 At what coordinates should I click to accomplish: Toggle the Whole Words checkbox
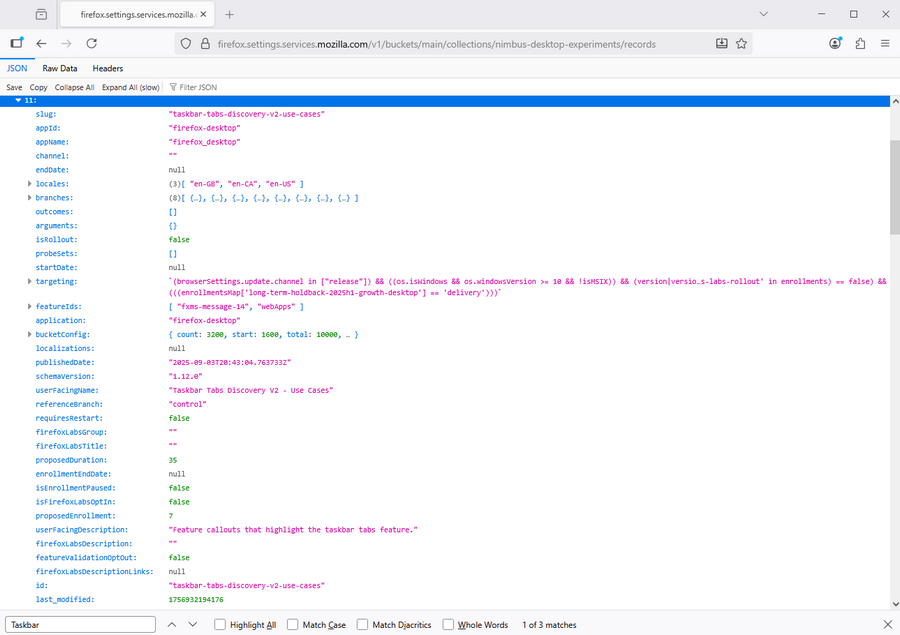(448, 625)
